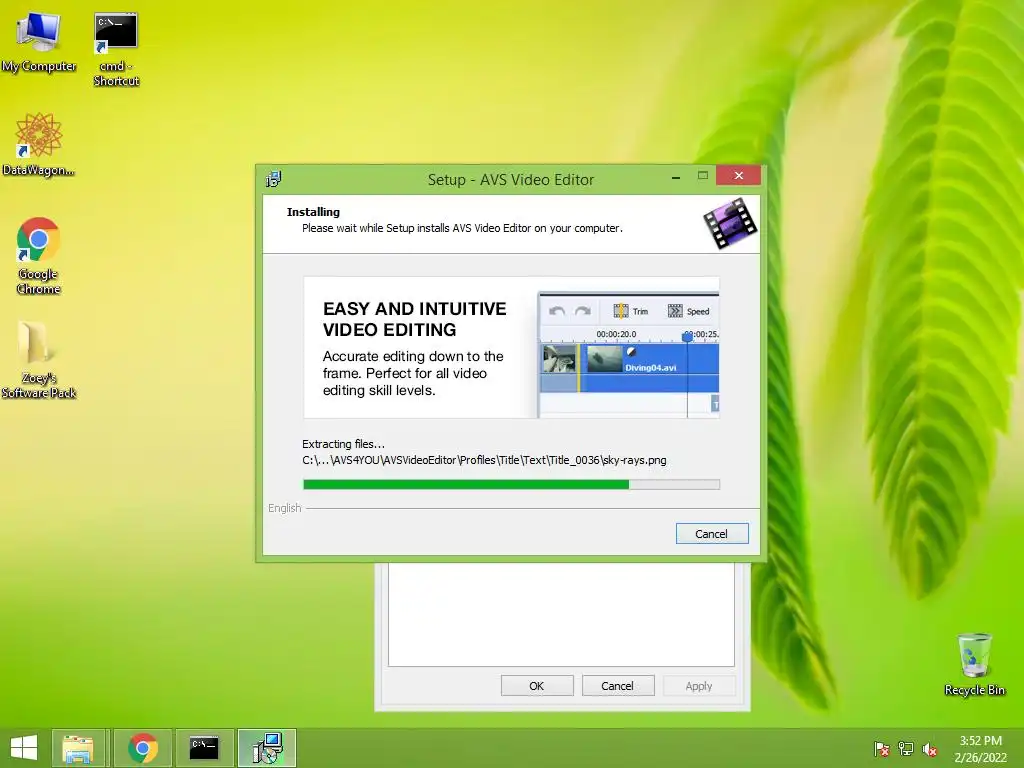
Task: Click the easy video editing promo banner
Action: tap(511, 347)
